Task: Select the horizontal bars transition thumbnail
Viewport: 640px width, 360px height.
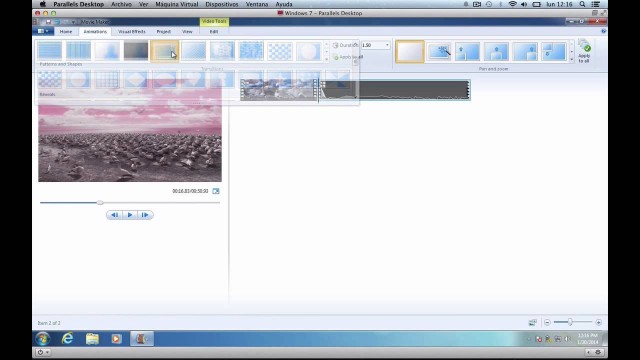Action: click(50, 51)
